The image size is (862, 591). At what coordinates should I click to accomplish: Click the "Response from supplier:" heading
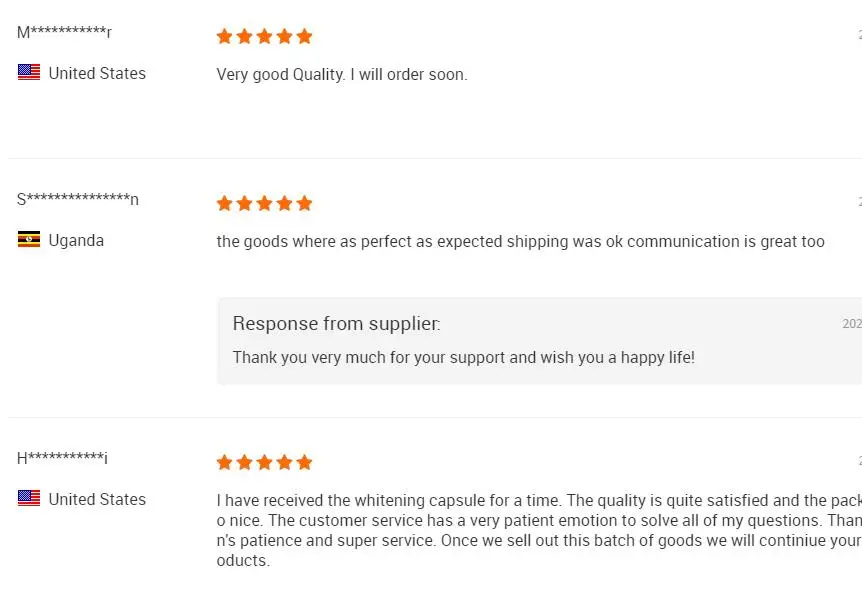(336, 323)
